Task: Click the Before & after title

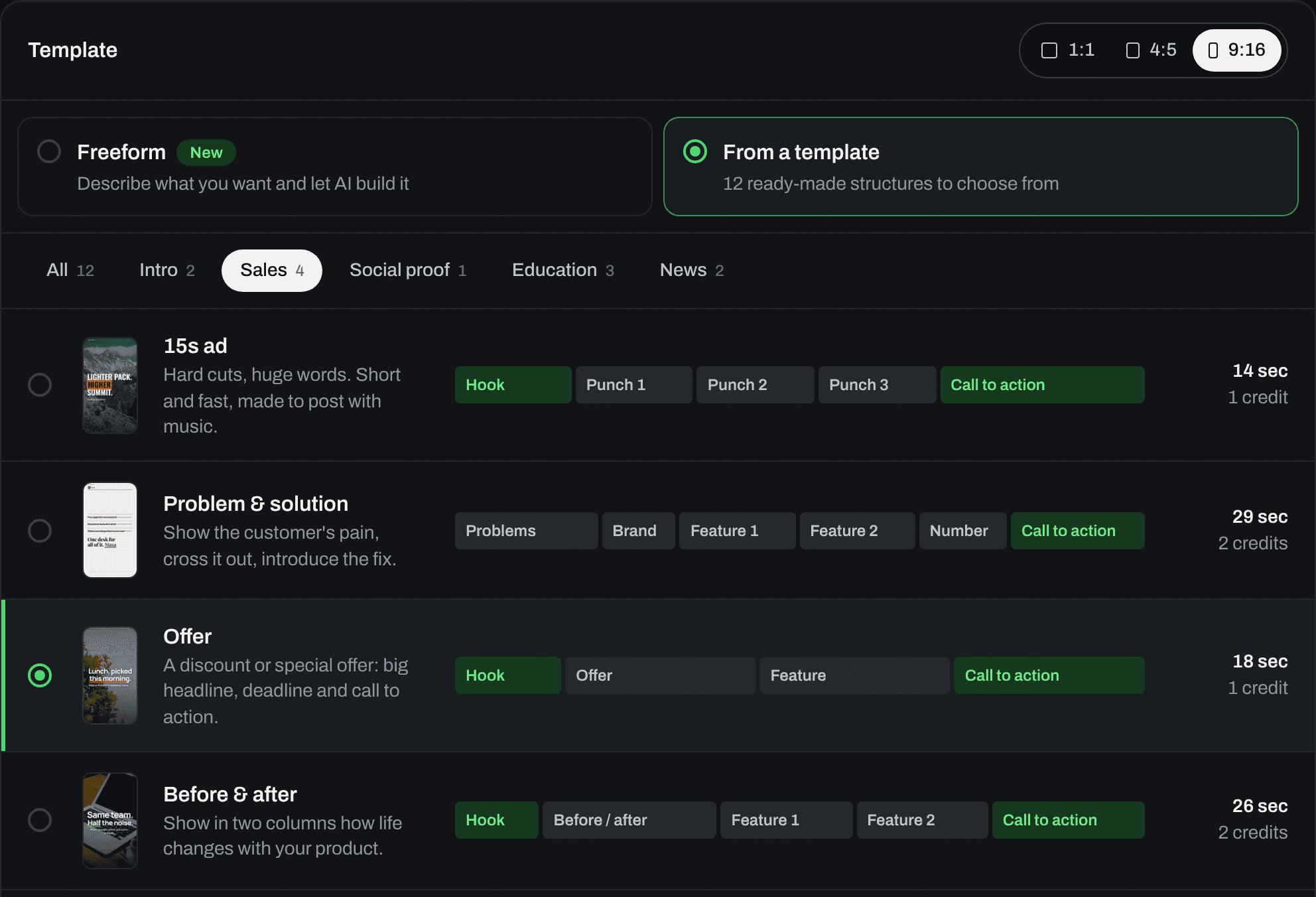Action: click(230, 794)
